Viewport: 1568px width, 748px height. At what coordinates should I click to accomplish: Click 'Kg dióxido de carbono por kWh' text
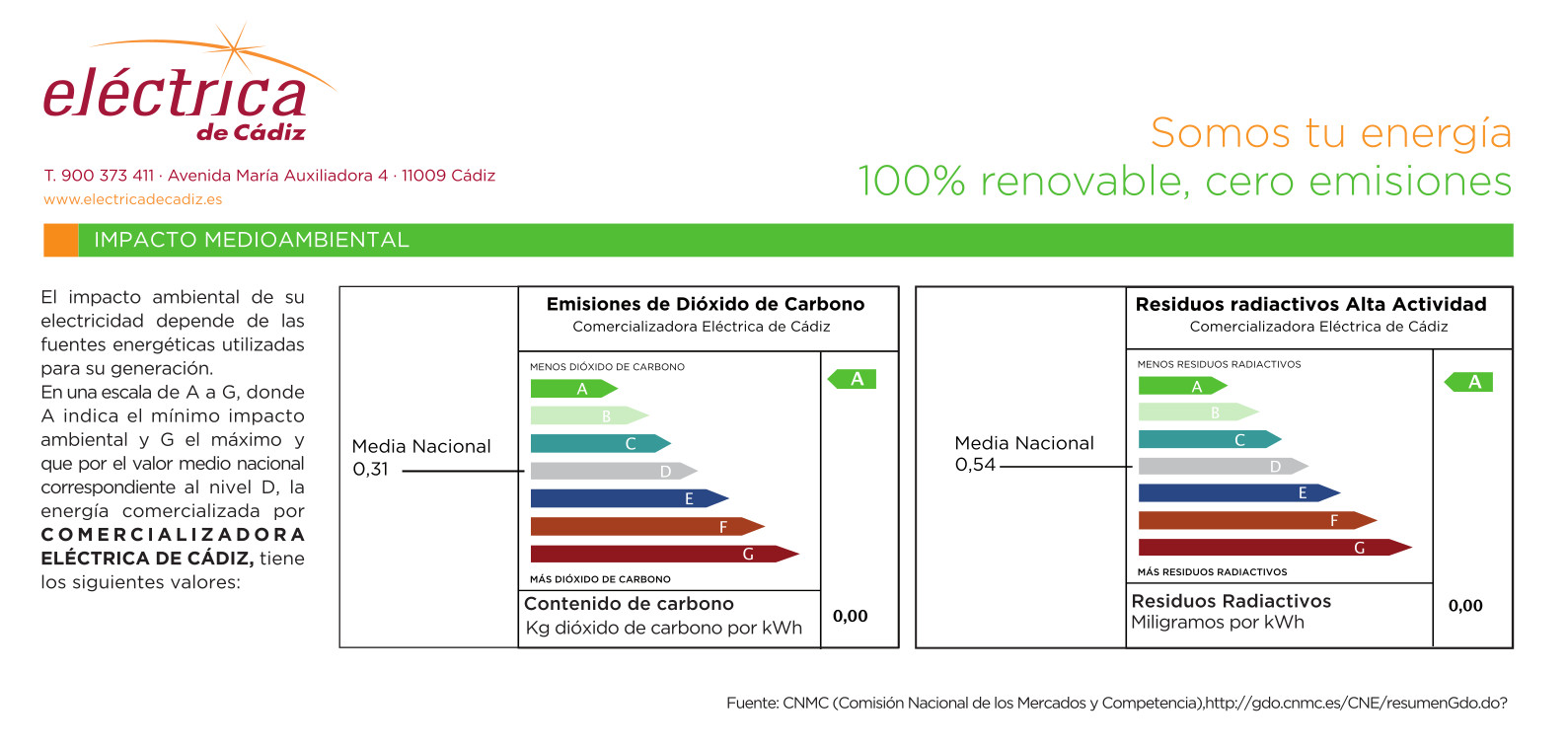663,629
